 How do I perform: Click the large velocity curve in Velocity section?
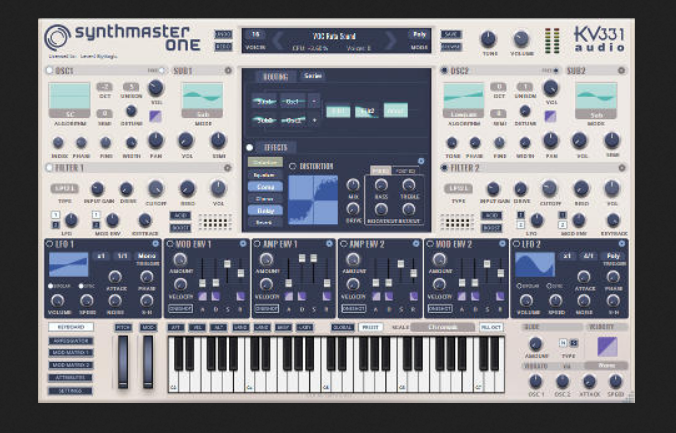tap(607, 347)
